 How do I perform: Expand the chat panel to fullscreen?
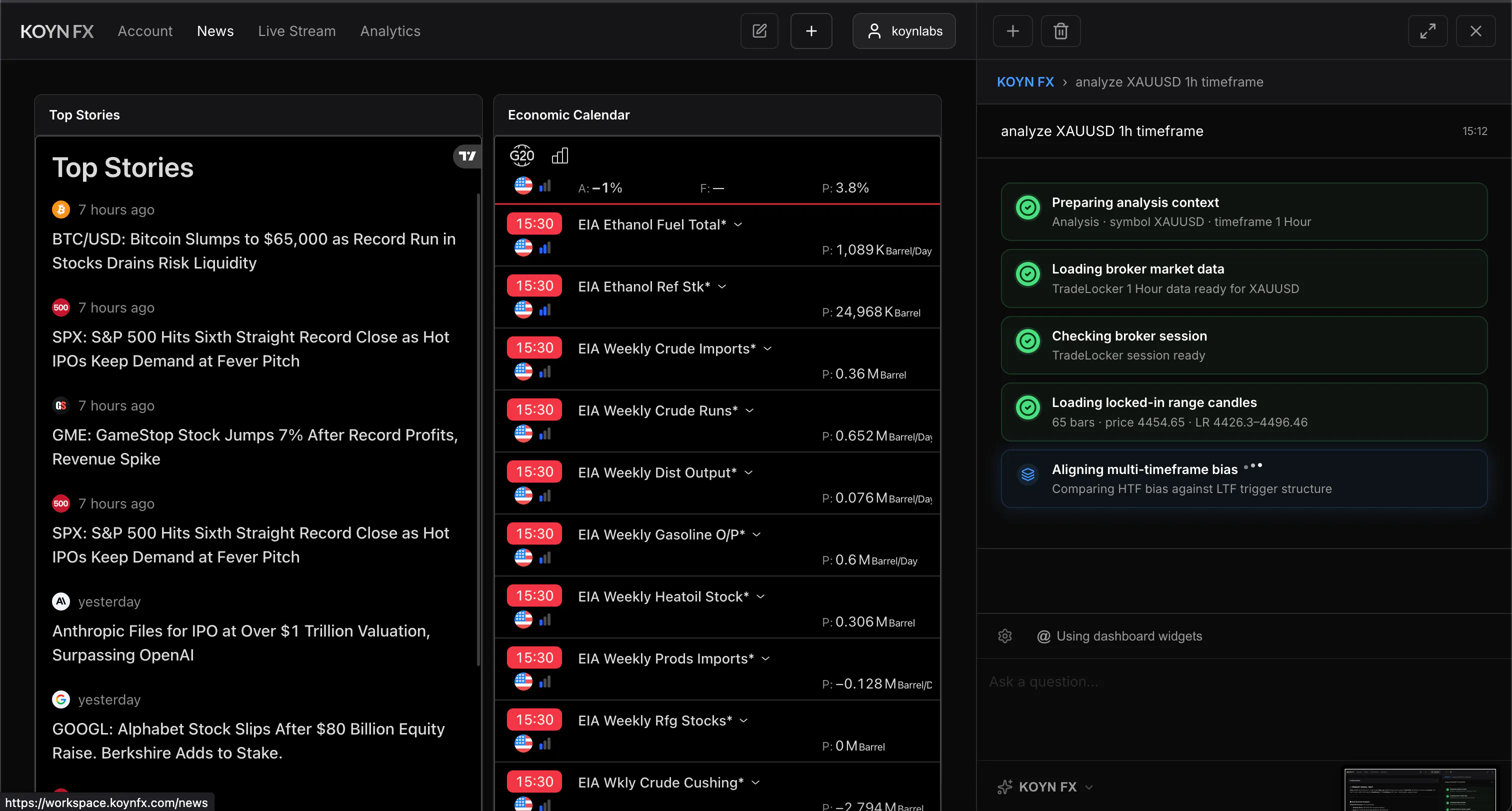(x=1427, y=31)
